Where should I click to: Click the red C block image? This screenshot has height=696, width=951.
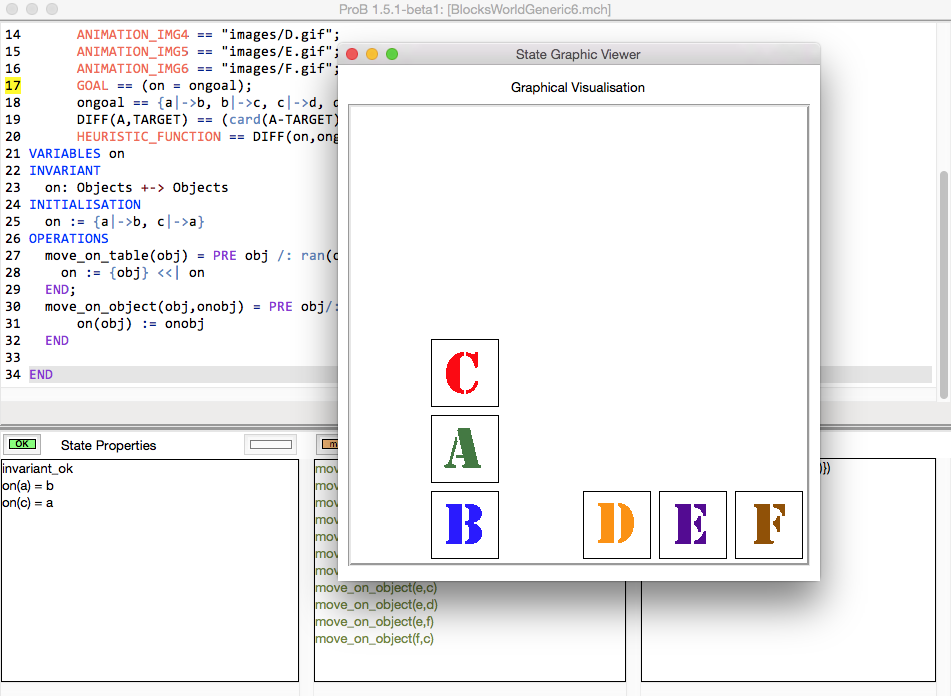[464, 373]
